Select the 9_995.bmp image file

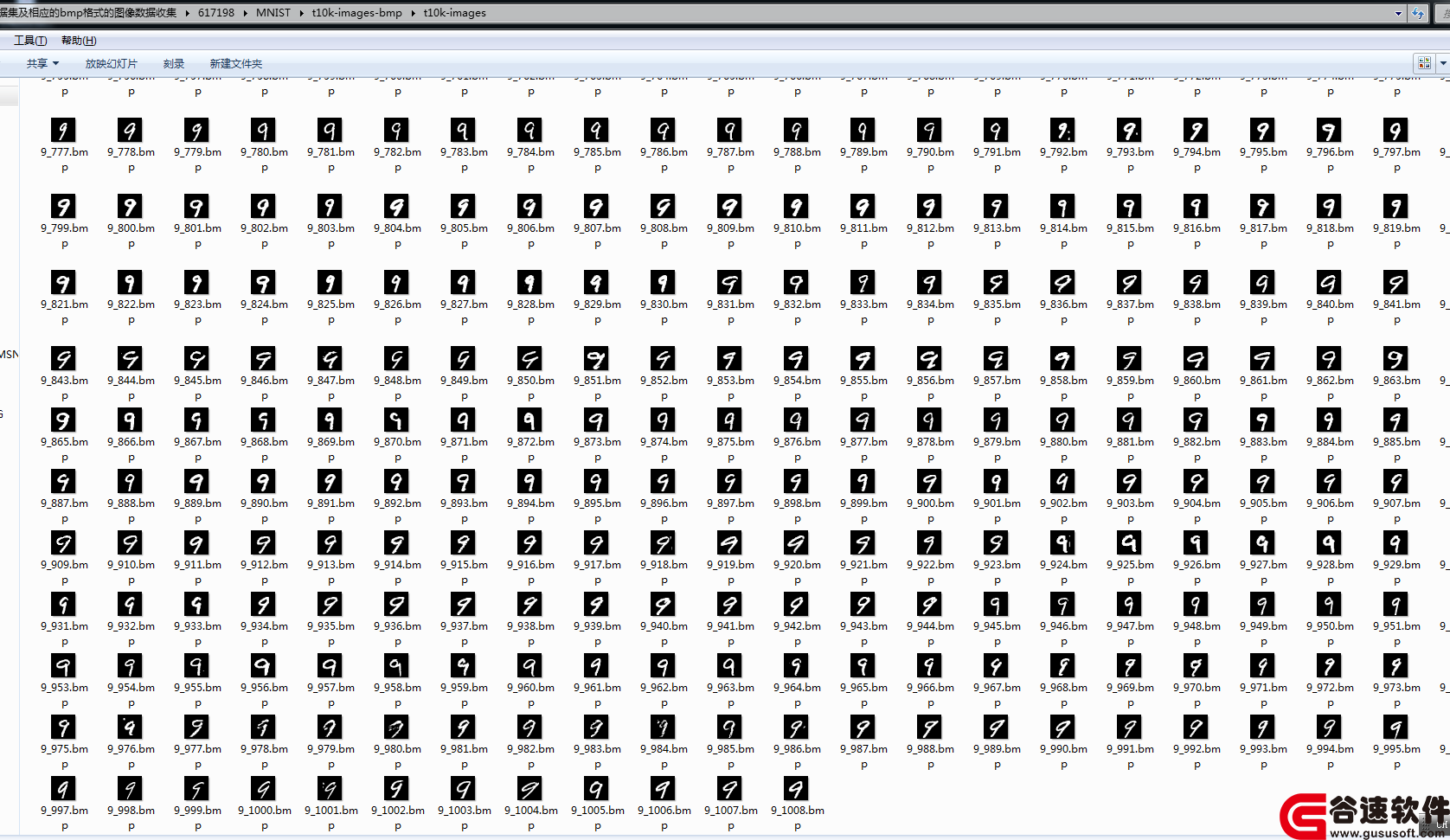[x=1396, y=741]
